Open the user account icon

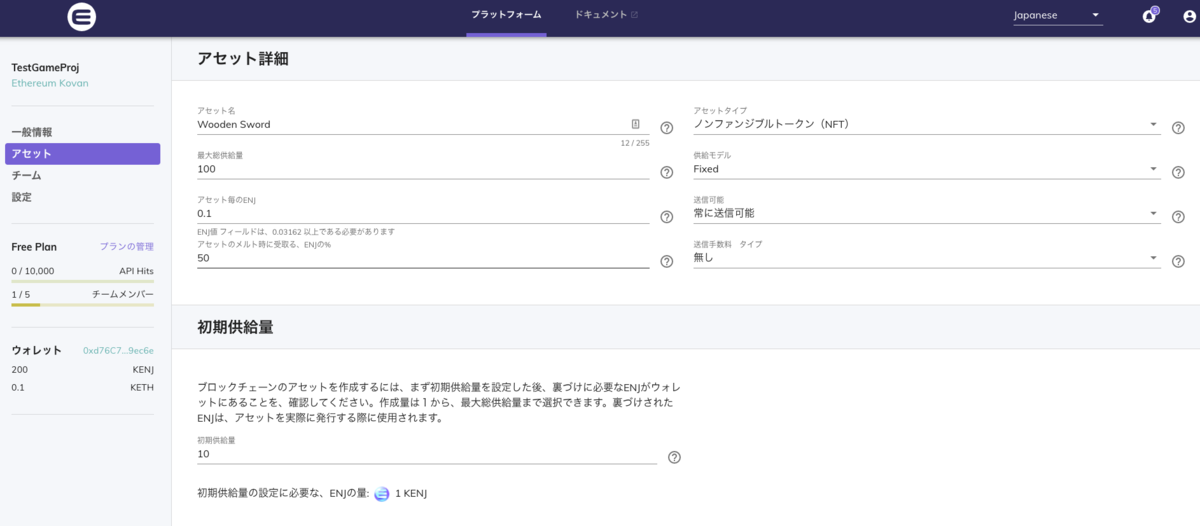click(x=1189, y=16)
